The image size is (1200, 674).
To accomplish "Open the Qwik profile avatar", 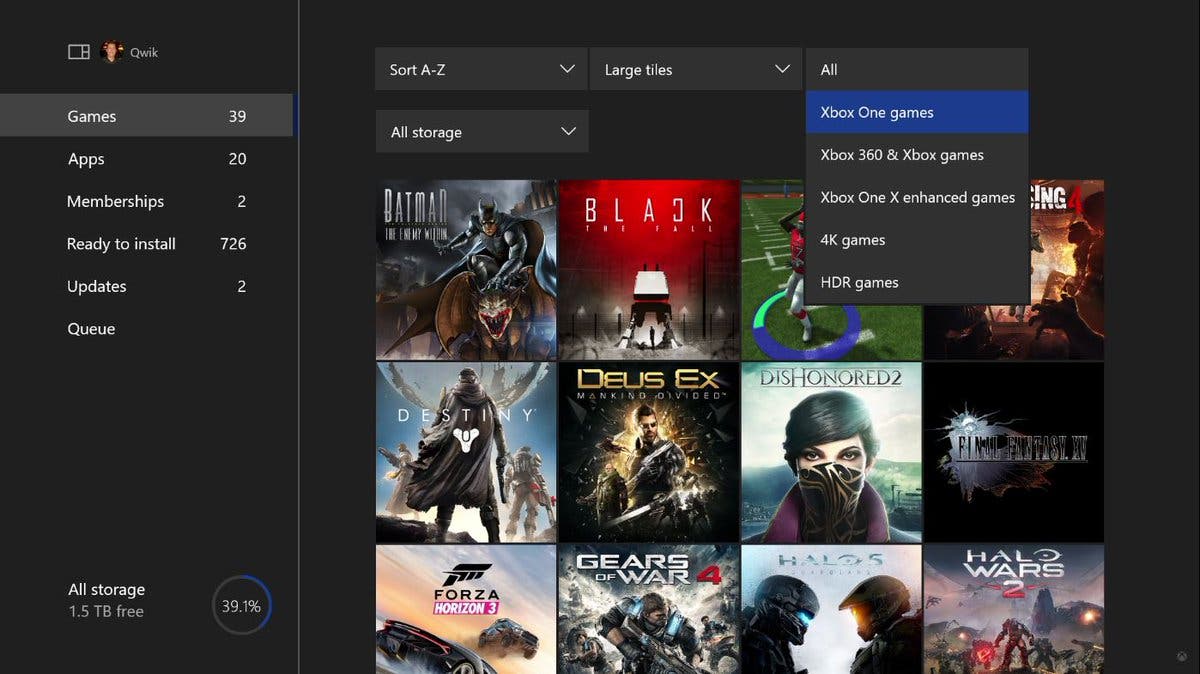I will click(112, 52).
